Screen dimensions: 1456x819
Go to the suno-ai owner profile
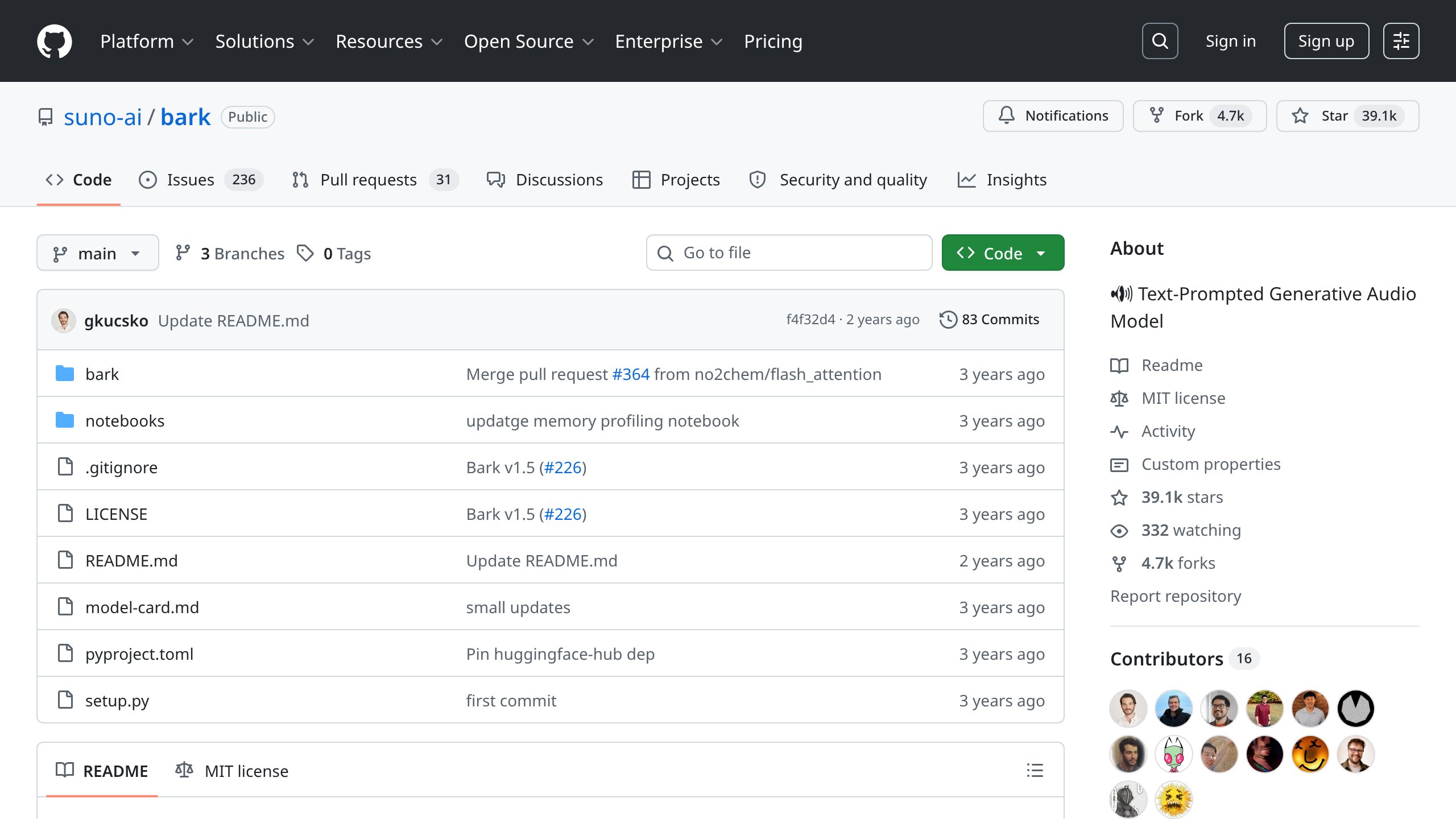pos(102,117)
